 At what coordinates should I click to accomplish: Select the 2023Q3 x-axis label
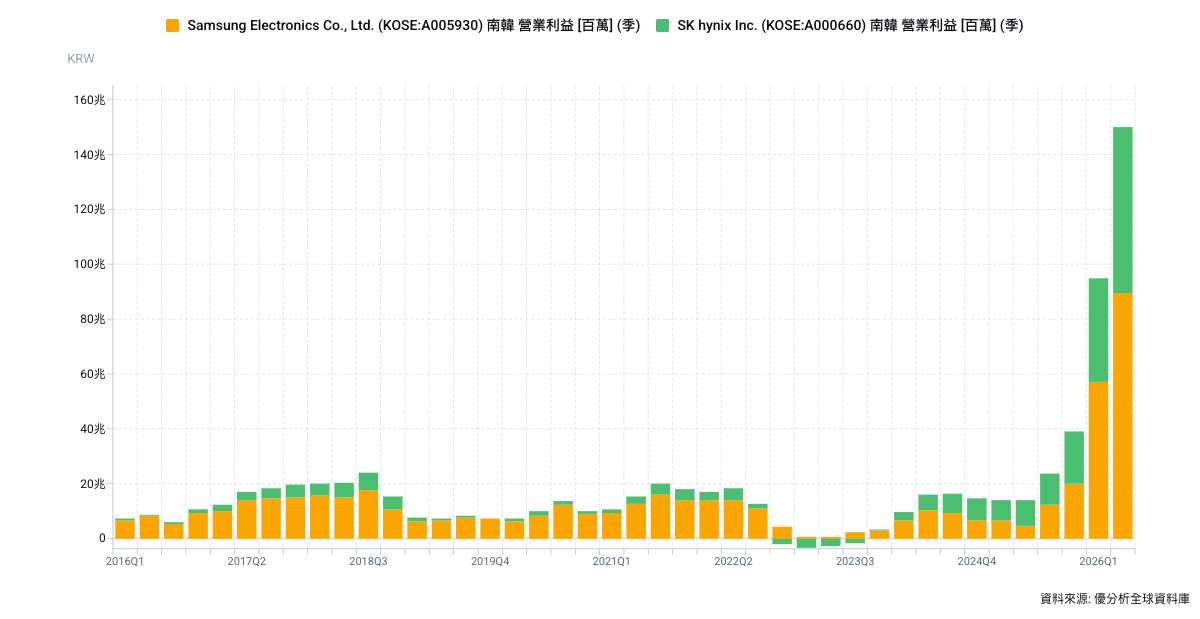coord(855,562)
